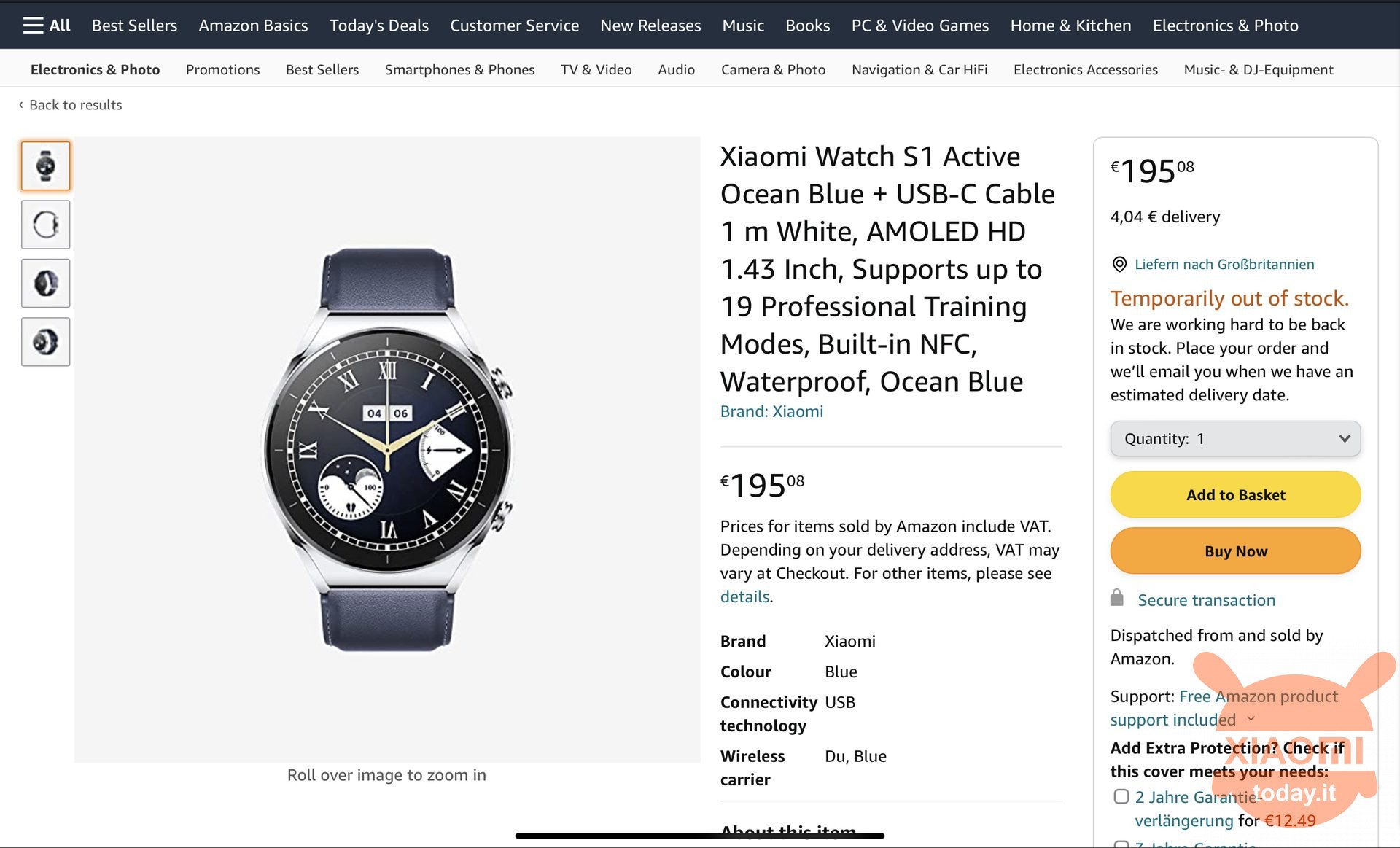This screenshot has width=1400, height=848.
Task: Enable 2 Jahre Garantieverlängerung checkbox
Action: pyautogui.click(x=1117, y=793)
